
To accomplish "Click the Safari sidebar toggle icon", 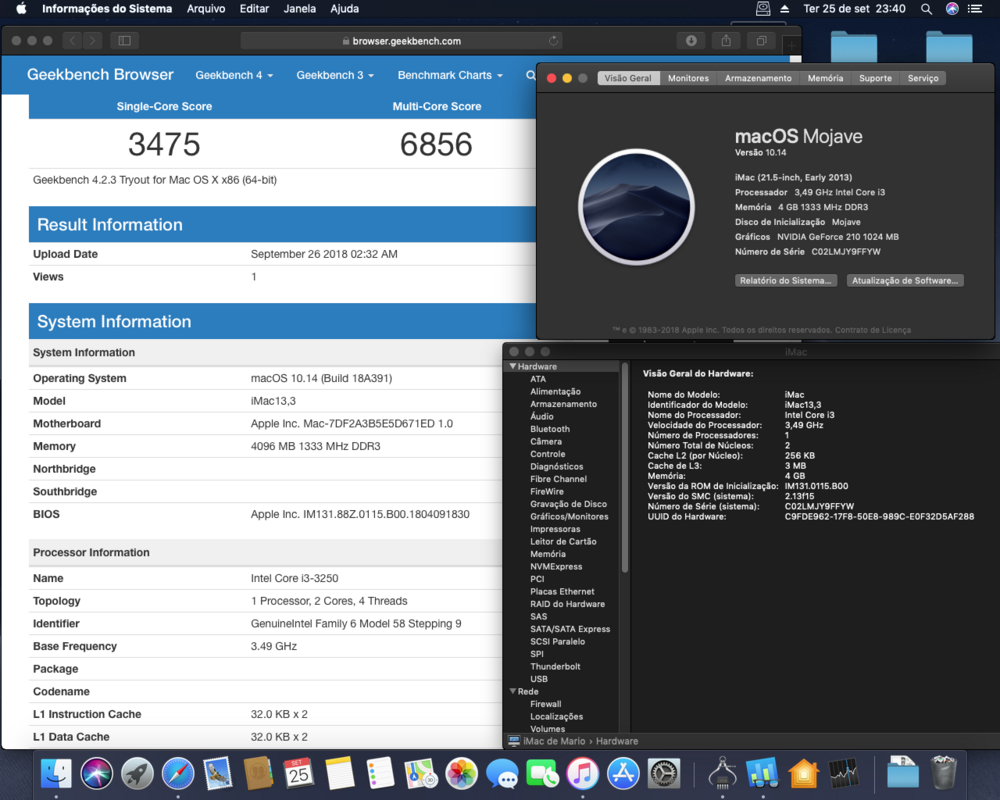I will (x=124, y=41).
